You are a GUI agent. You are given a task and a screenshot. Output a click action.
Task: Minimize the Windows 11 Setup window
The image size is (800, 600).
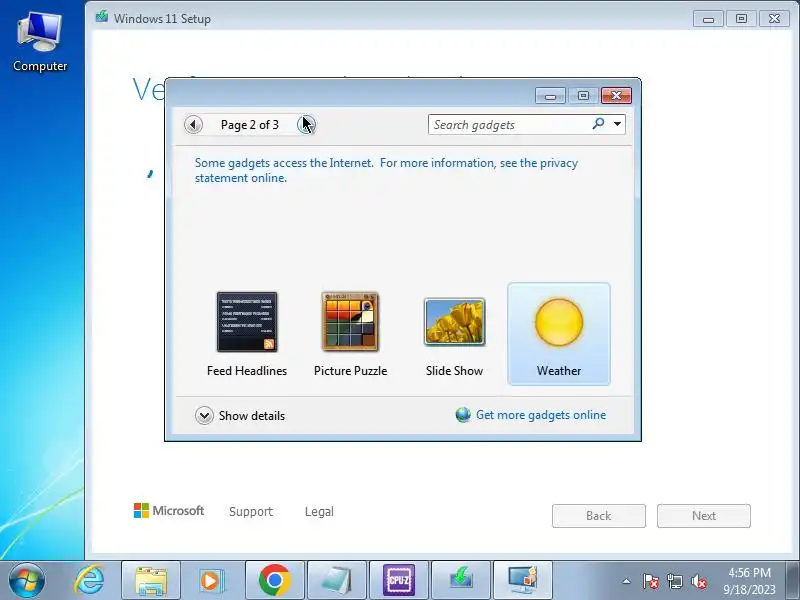708,19
